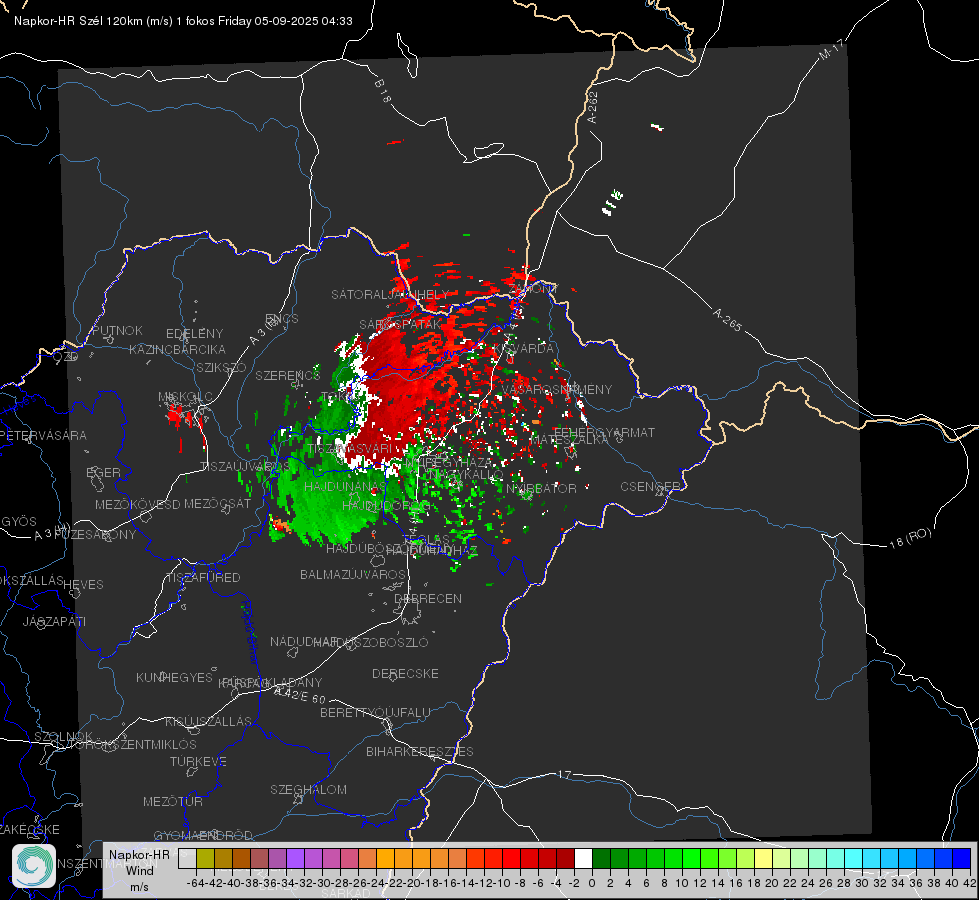Screen dimensions: 979x900
Task: Click the MEZOCSAT city label
Action: (x=217, y=503)
